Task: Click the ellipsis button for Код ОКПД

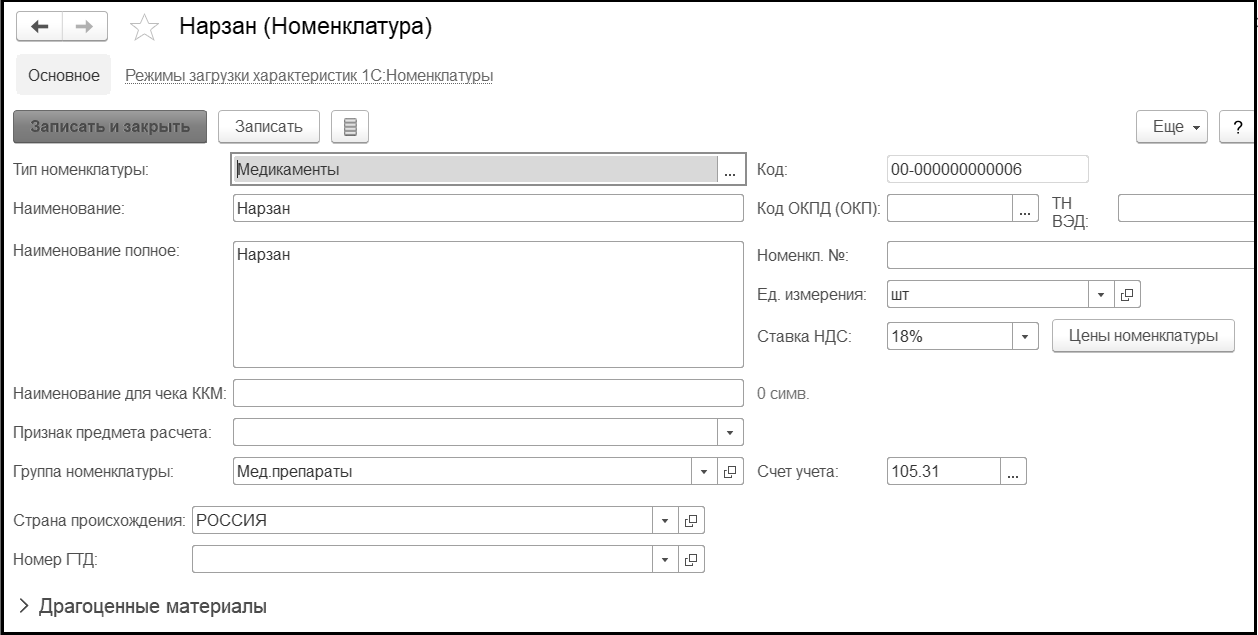Action: coord(1025,209)
